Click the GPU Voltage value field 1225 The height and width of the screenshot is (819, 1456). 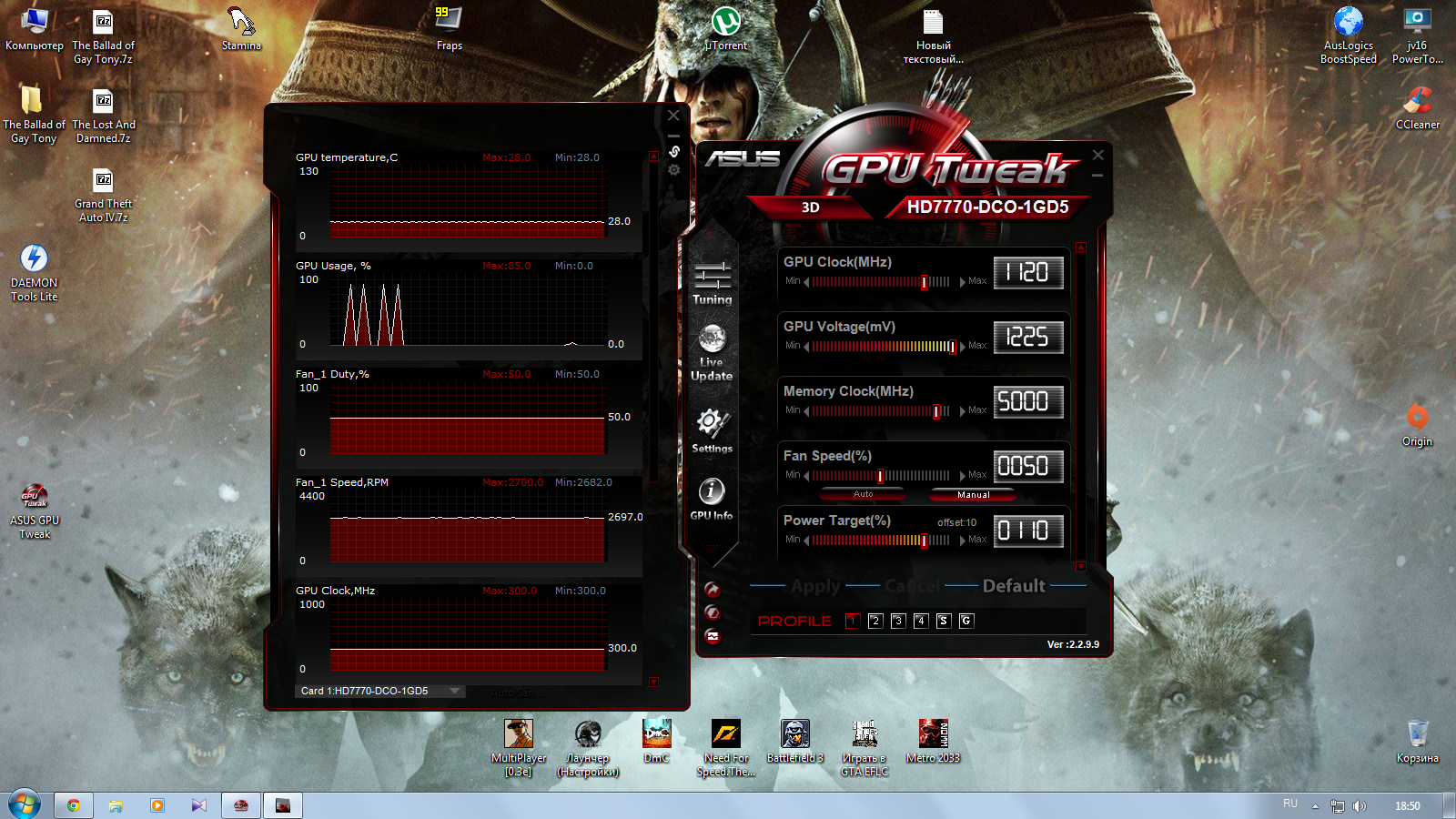coord(1028,337)
